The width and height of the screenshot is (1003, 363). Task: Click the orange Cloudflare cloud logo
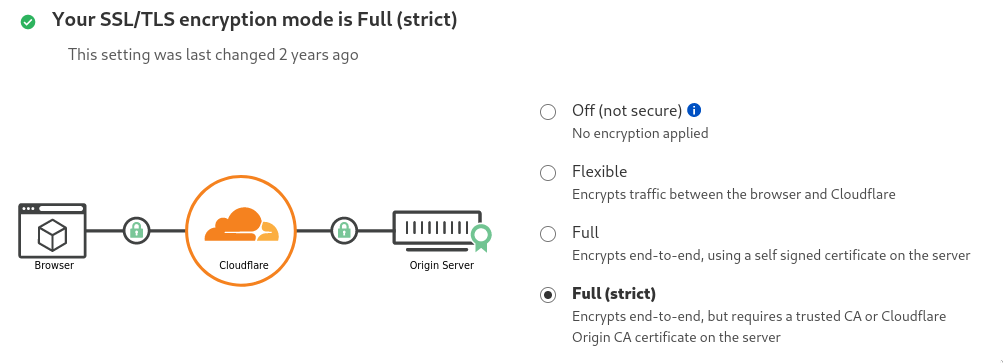pos(242,225)
